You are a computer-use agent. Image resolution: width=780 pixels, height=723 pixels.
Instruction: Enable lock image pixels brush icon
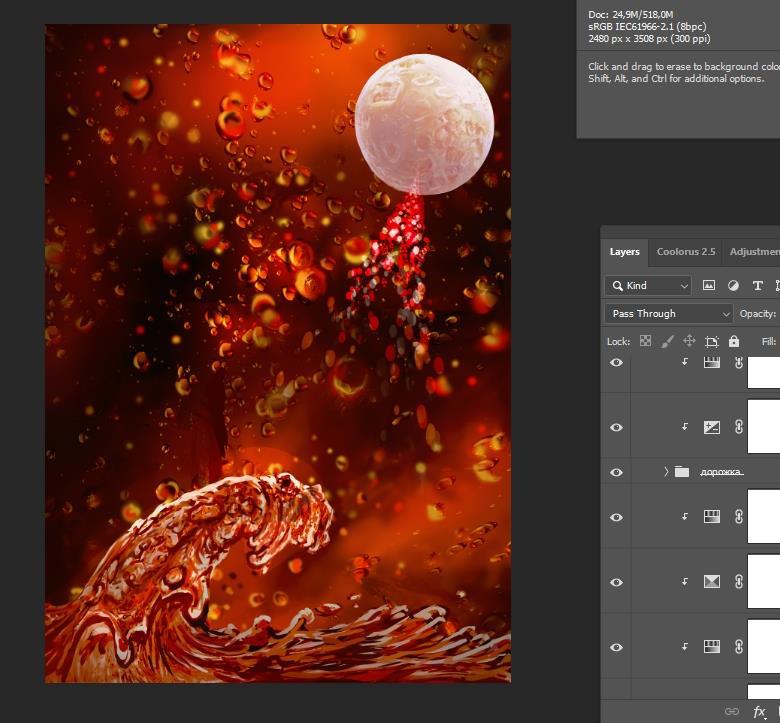tap(667, 341)
